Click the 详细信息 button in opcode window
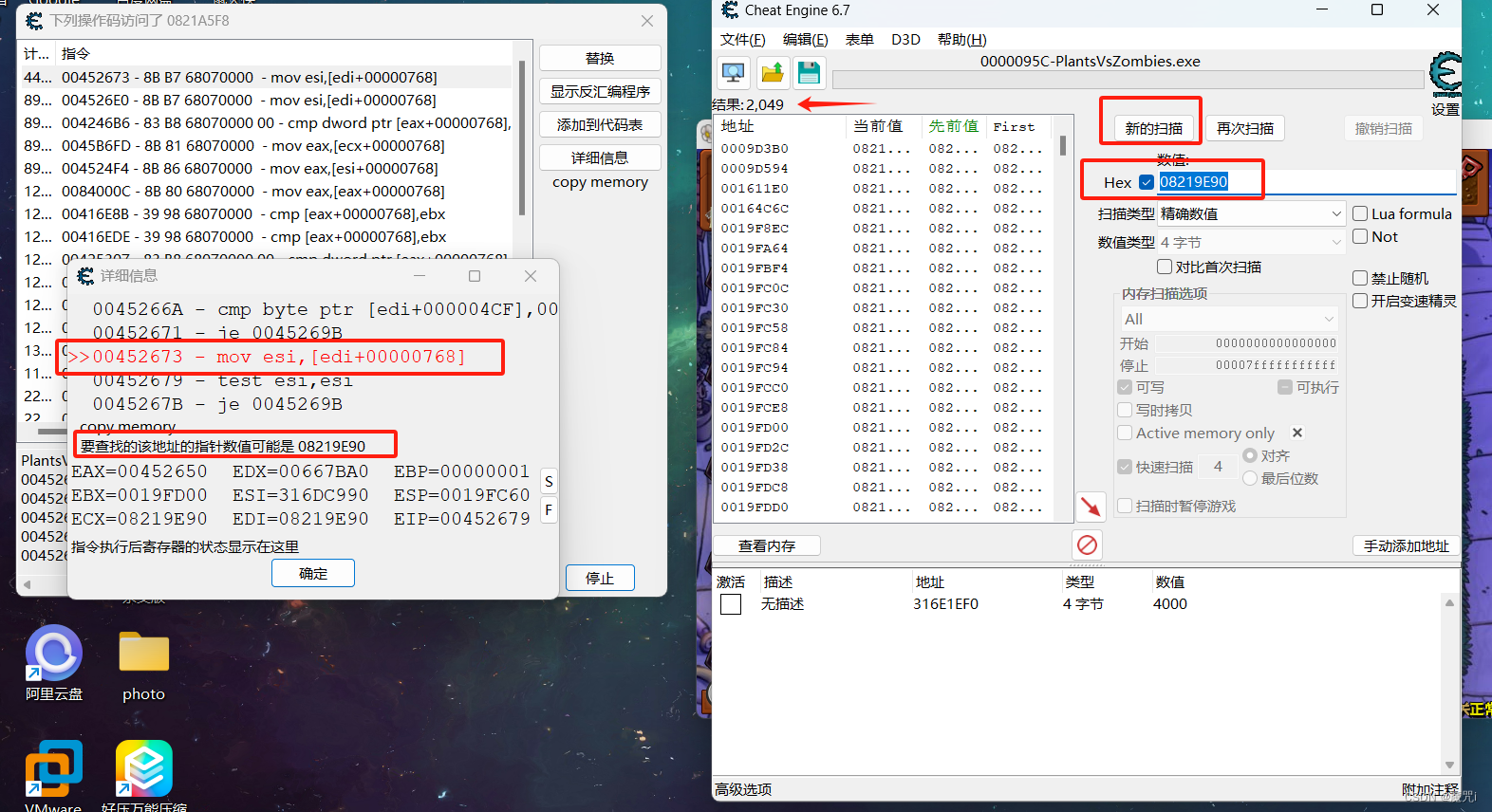 click(600, 157)
